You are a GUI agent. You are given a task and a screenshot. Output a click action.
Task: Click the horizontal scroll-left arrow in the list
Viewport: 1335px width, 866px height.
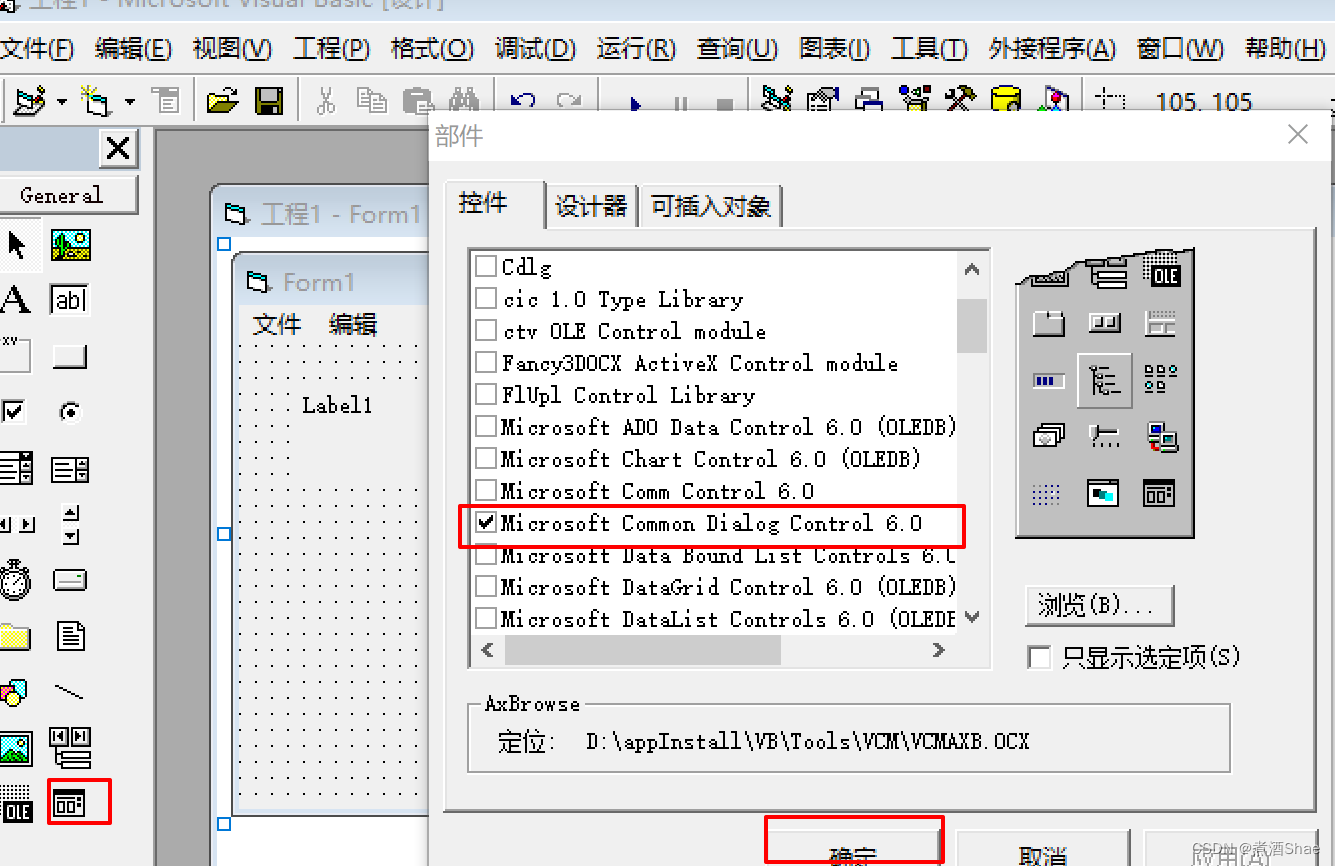pyautogui.click(x=488, y=650)
